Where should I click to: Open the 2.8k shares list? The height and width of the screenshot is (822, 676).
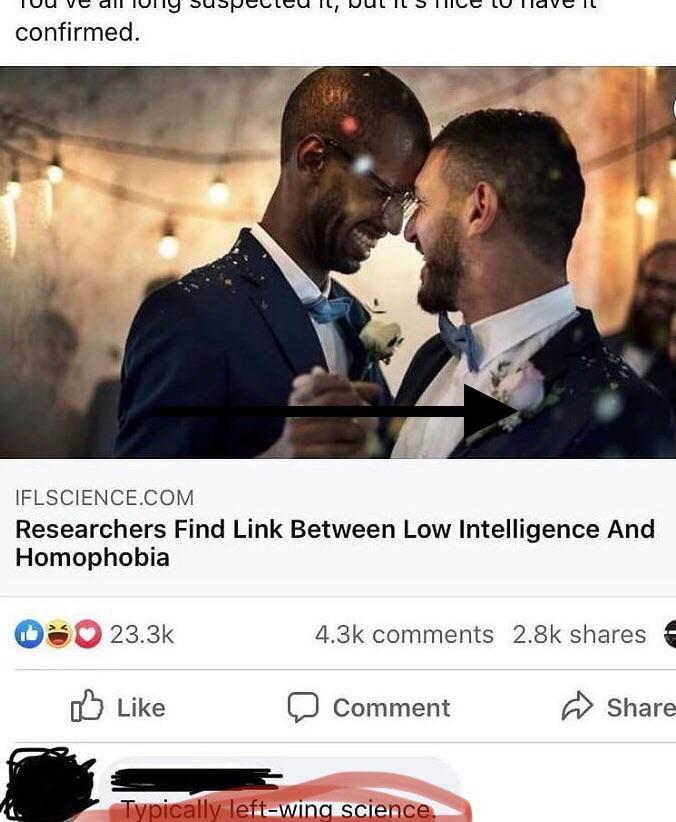pyautogui.click(x=579, y=634)
